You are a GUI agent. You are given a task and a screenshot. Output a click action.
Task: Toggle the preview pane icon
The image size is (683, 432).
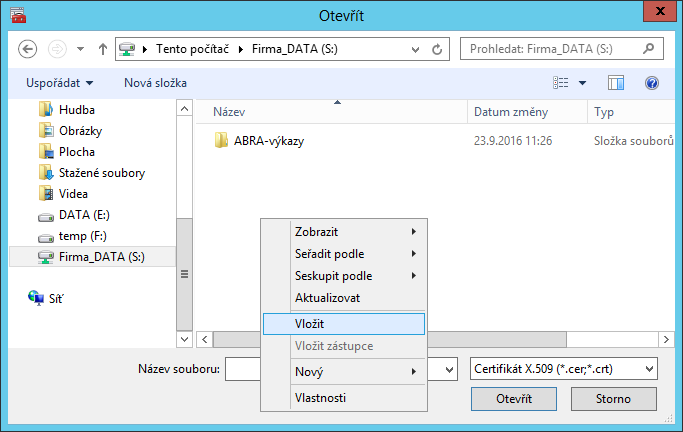pyautogui.click(x=616, y=83)
